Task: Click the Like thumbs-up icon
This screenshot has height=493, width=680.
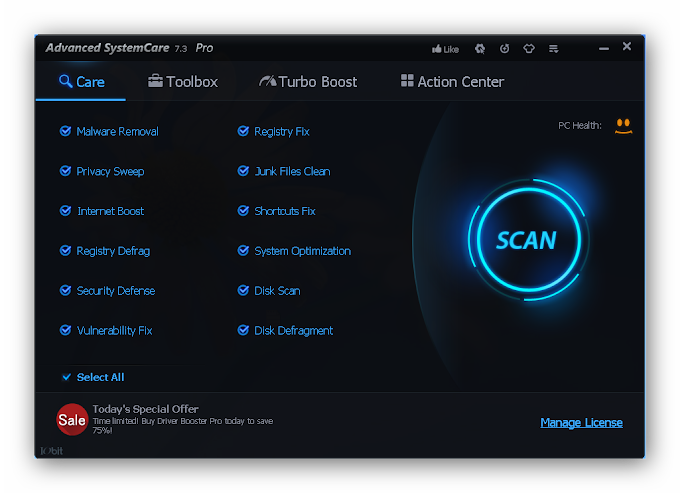Action: tap(437, 49)
